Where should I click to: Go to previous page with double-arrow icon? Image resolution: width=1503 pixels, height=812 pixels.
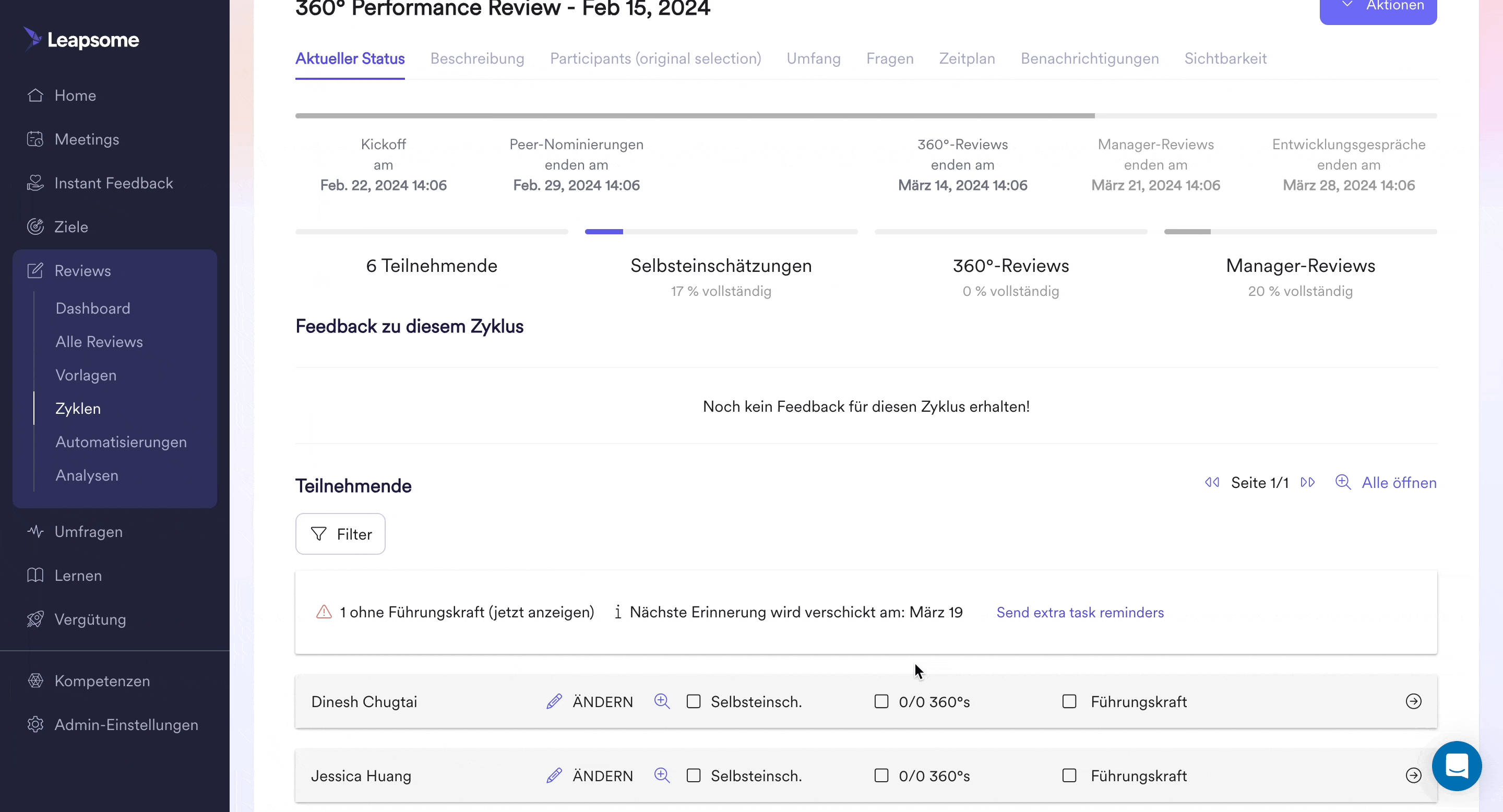(1212, 482)
